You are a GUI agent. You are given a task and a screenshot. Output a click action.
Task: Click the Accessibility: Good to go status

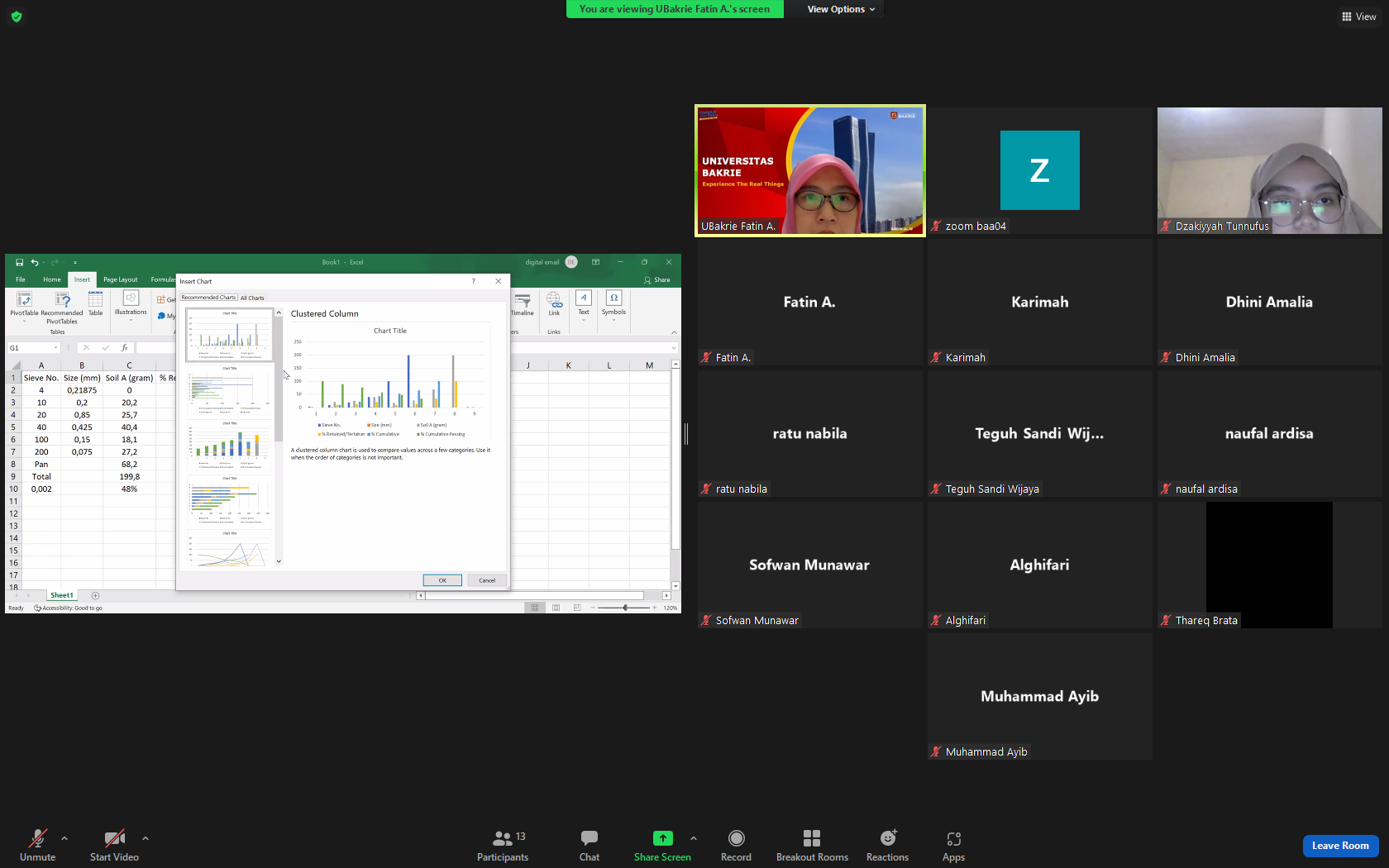(69, 608)
